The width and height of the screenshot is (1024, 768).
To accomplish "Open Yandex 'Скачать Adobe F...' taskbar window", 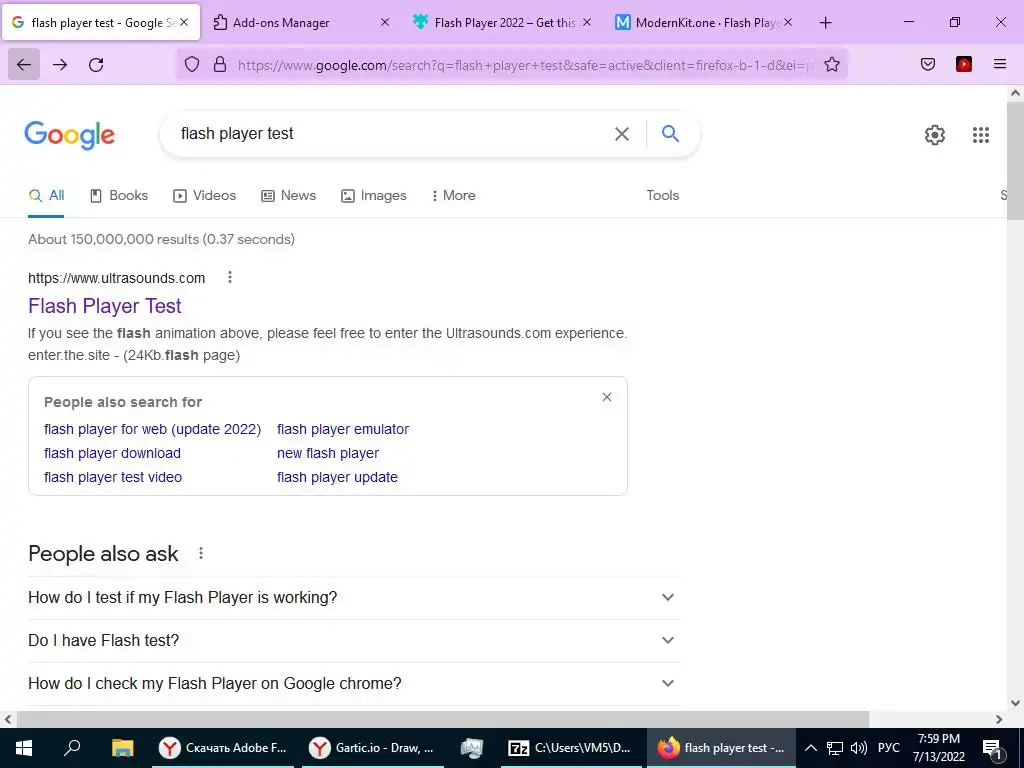I will point(224,748).
